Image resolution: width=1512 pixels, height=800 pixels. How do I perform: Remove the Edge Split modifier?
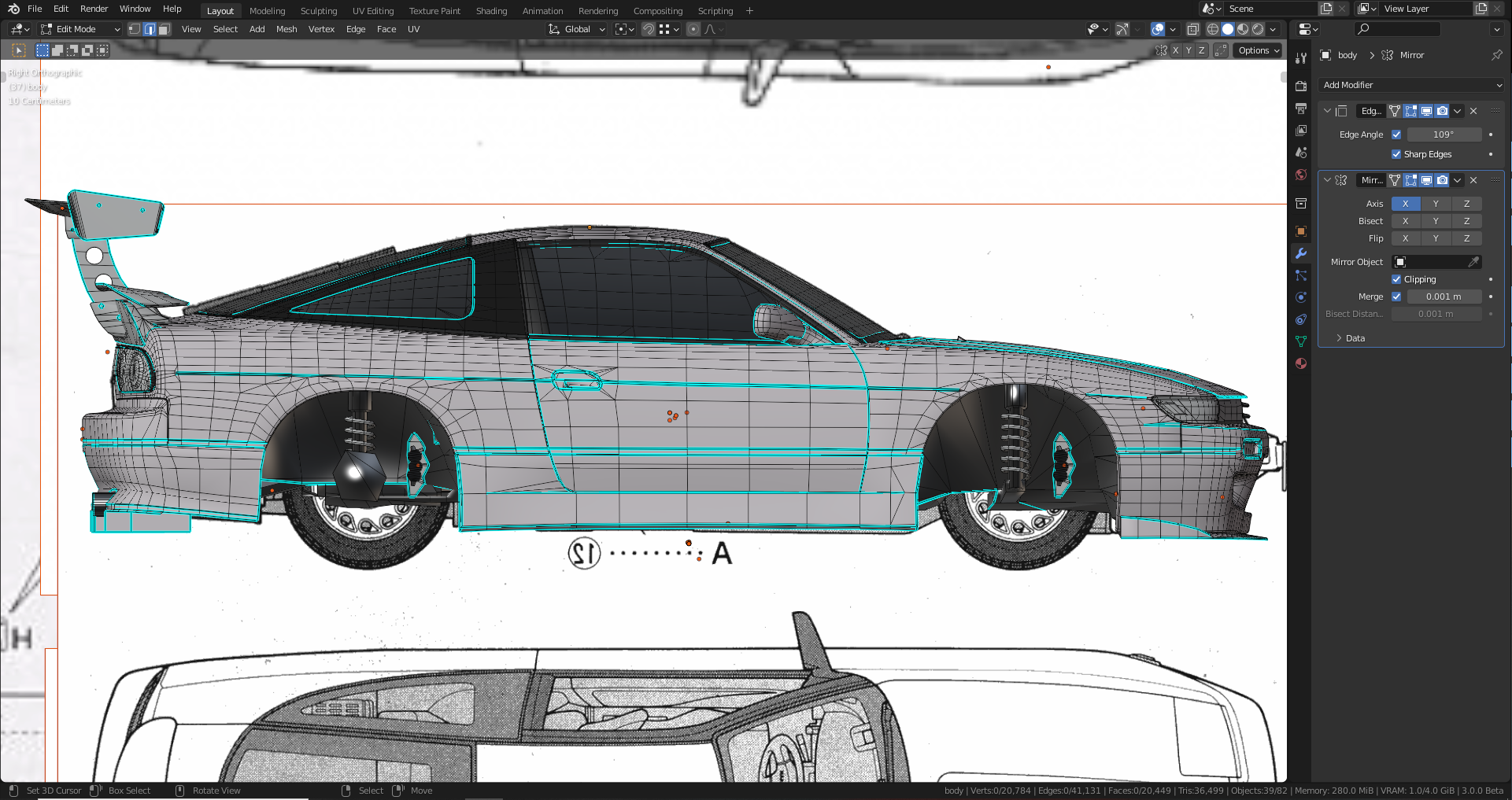point(1473,111)
